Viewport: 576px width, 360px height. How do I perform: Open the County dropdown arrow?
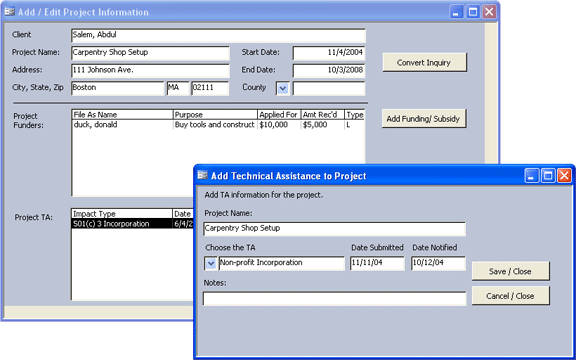[x=282, y=89]
